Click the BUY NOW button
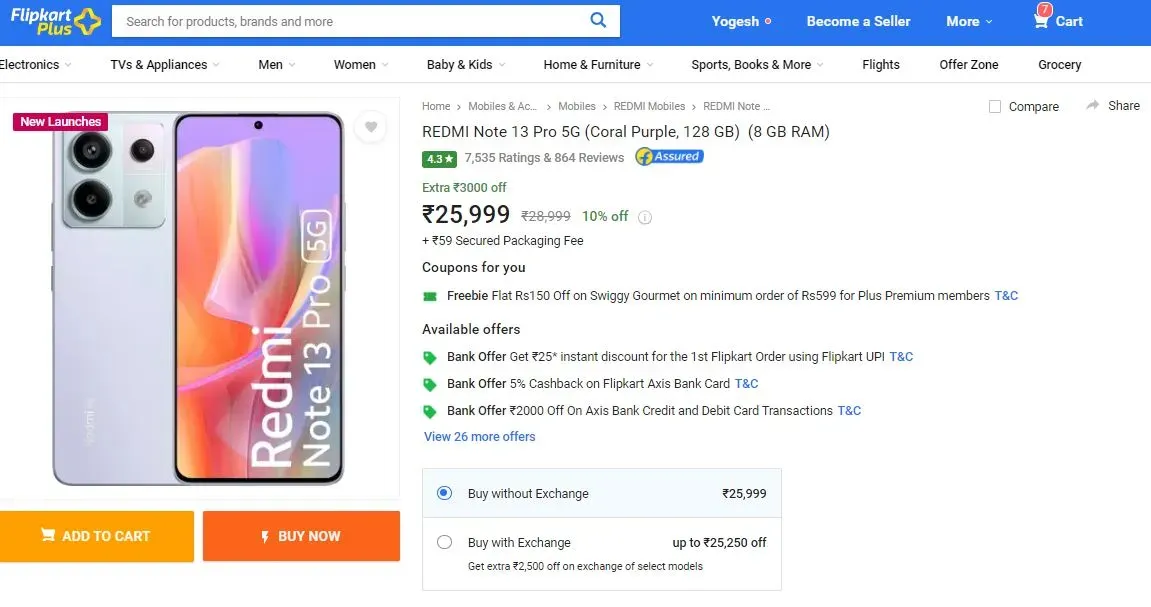The width and height of the screenshot is (1151, 607). [x=302, y=537]
